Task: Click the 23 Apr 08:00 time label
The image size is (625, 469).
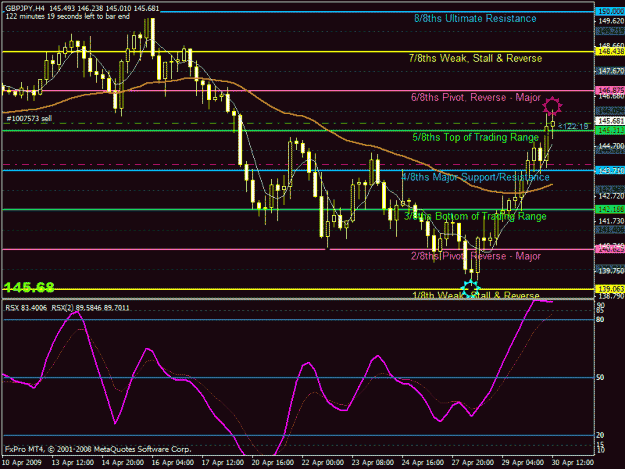Action: (x=373, y=463)
